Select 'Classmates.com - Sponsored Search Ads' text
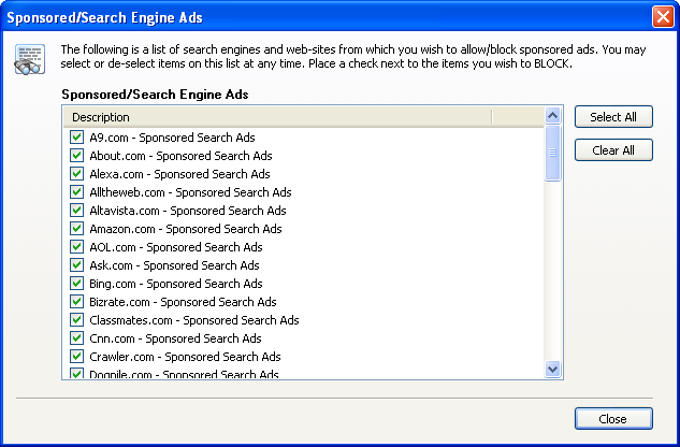 click(194, 320)
